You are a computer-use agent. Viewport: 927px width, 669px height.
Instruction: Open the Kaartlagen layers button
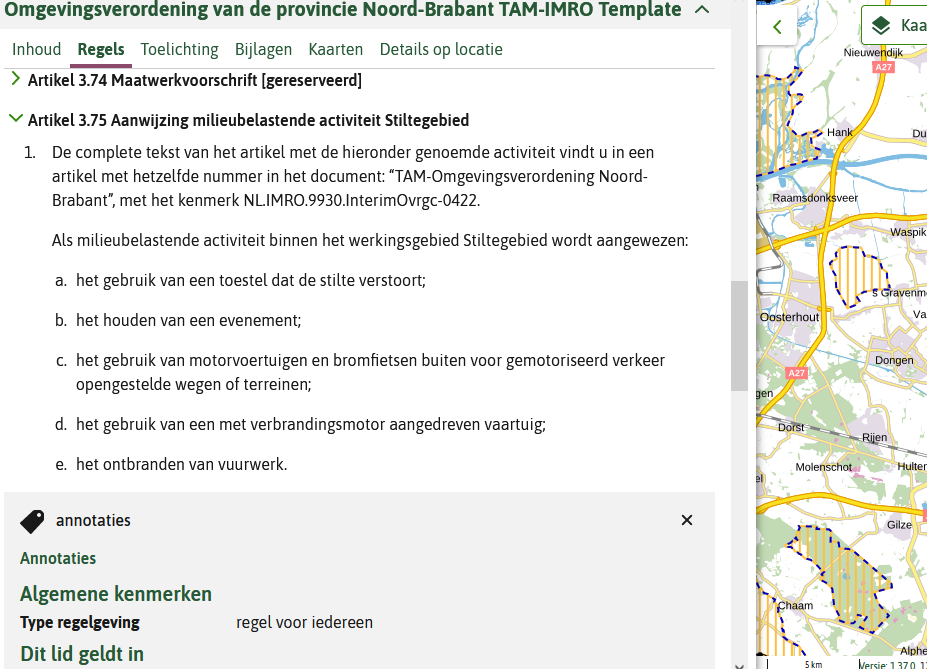point(894,25)
